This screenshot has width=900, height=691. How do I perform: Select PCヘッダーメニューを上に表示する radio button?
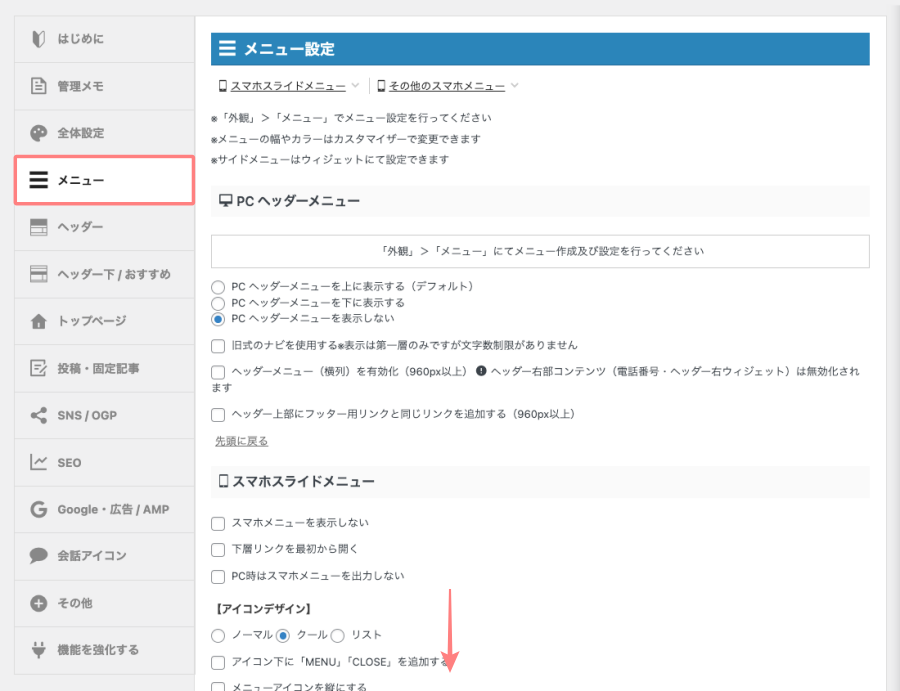point(216,287)
